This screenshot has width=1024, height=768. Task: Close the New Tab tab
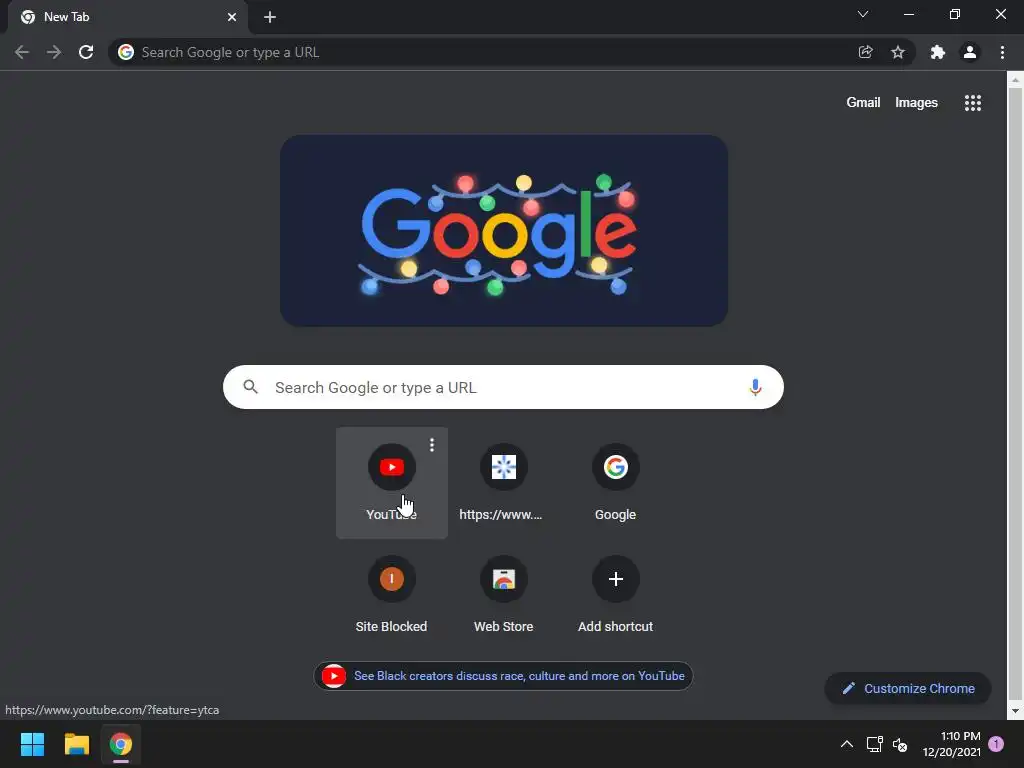(232, 17)
